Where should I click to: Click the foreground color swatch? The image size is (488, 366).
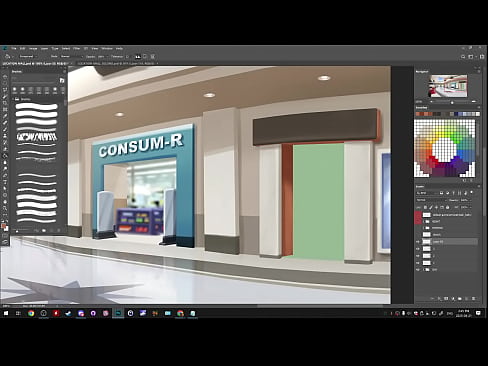(4, 226)
